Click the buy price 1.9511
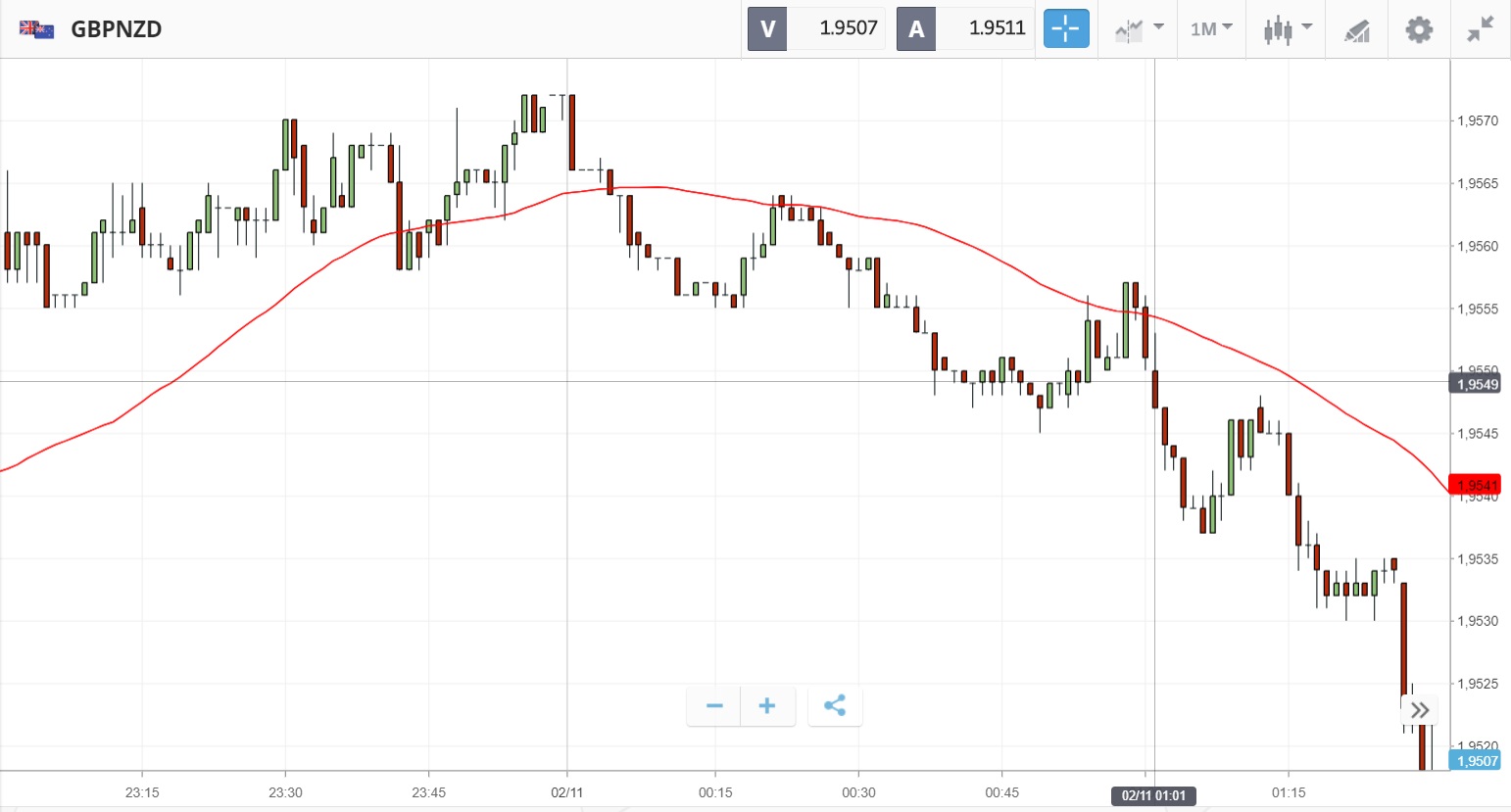This screenshot has width=1511, height=812. (997, 28)
